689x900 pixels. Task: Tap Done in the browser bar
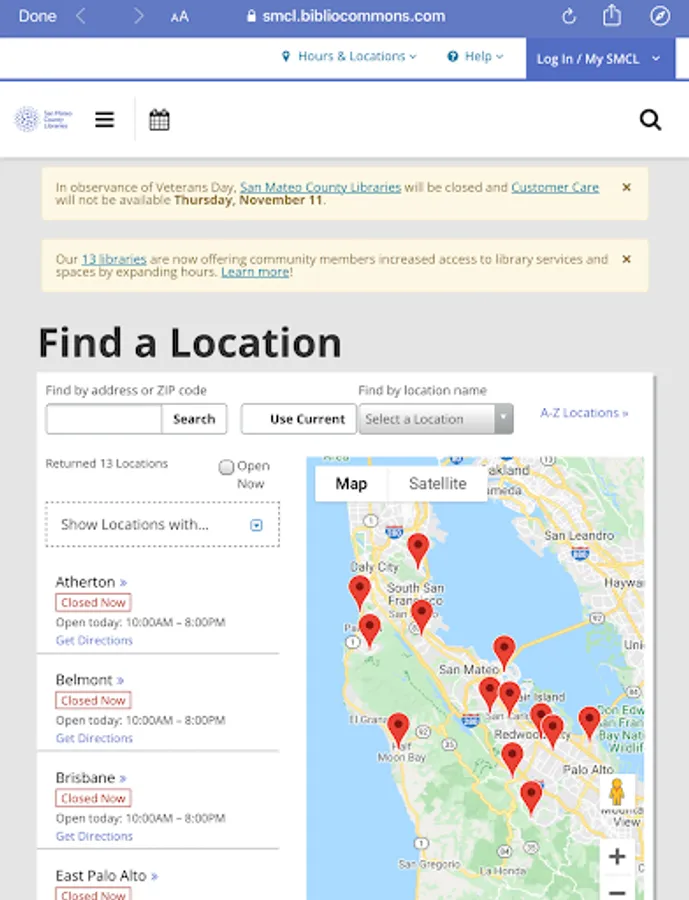[x=37, y=16]
